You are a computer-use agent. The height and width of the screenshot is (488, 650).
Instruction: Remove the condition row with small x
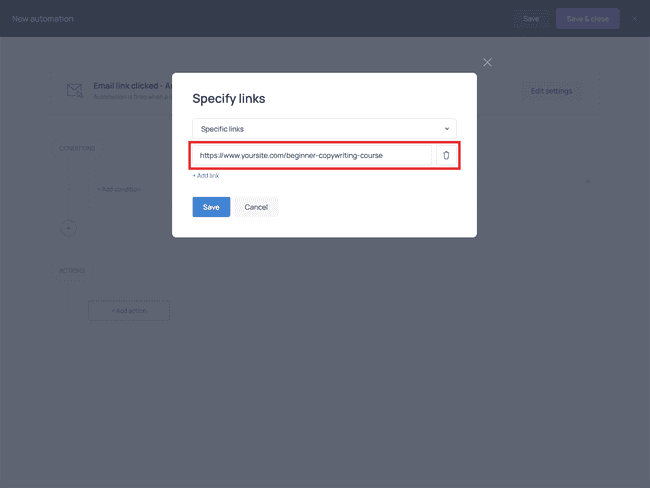(588, 182)
